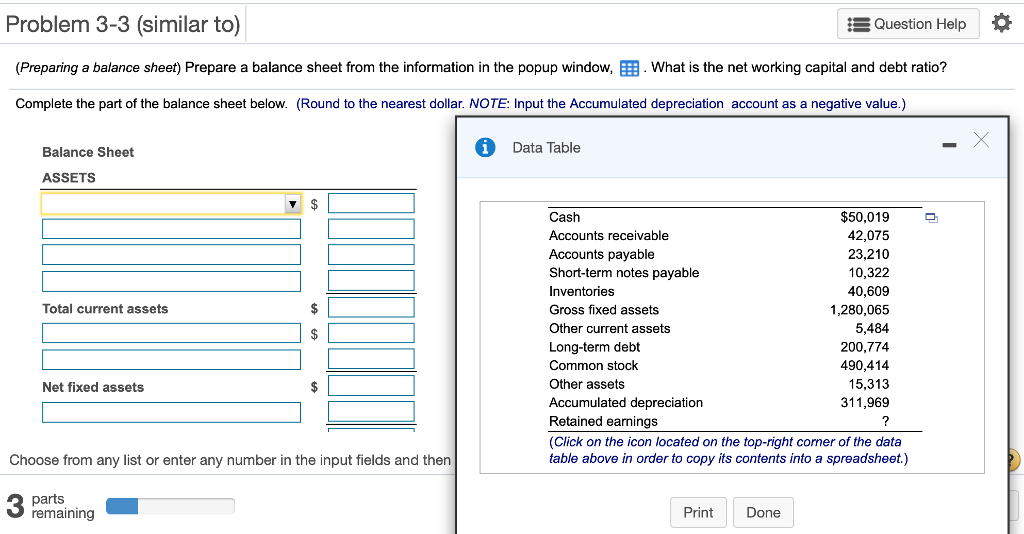Click the Done button

pos(763,512)
